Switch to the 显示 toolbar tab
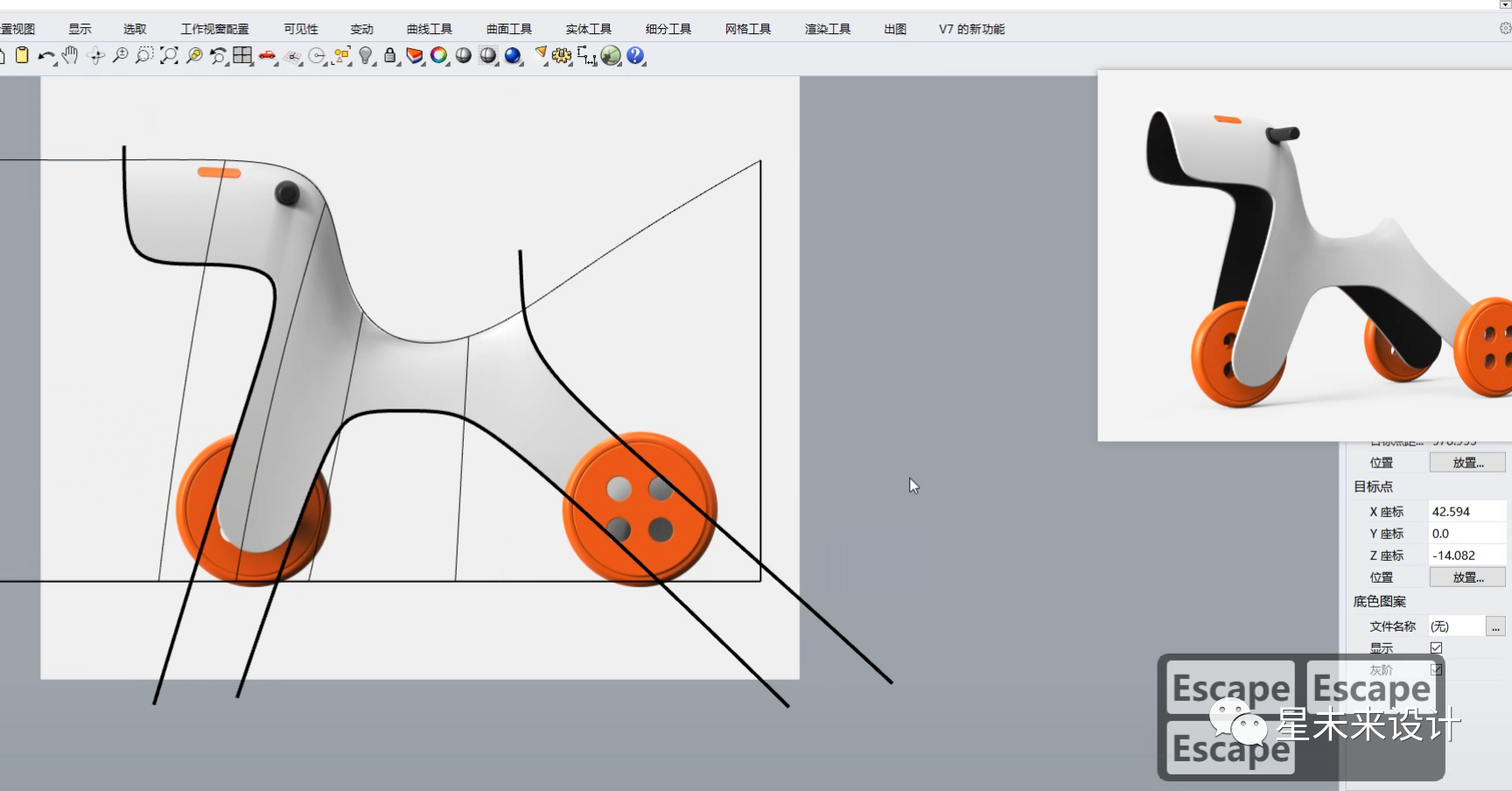 tap(80, 29)
